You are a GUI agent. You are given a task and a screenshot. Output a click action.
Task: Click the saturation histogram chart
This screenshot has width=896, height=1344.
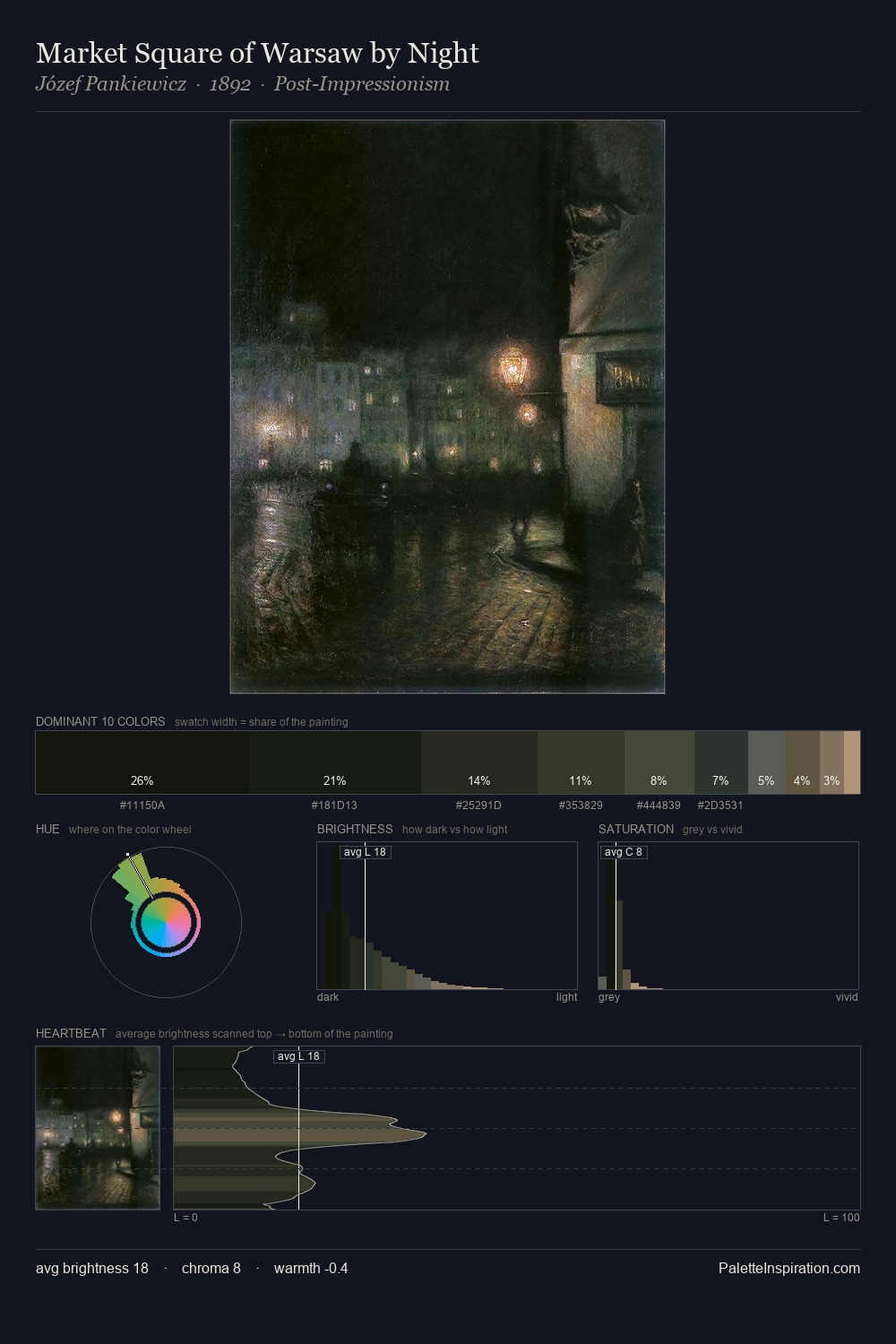[728, 916]
